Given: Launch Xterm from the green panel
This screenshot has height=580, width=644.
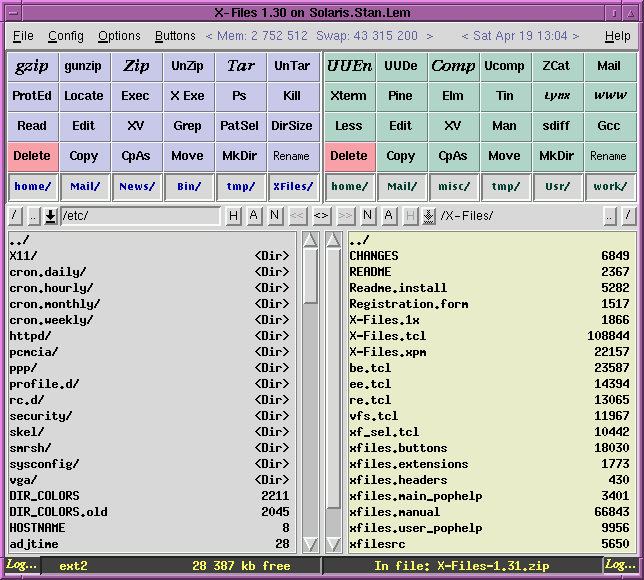Looking at the screenshot, I should [x=349, y=96].
